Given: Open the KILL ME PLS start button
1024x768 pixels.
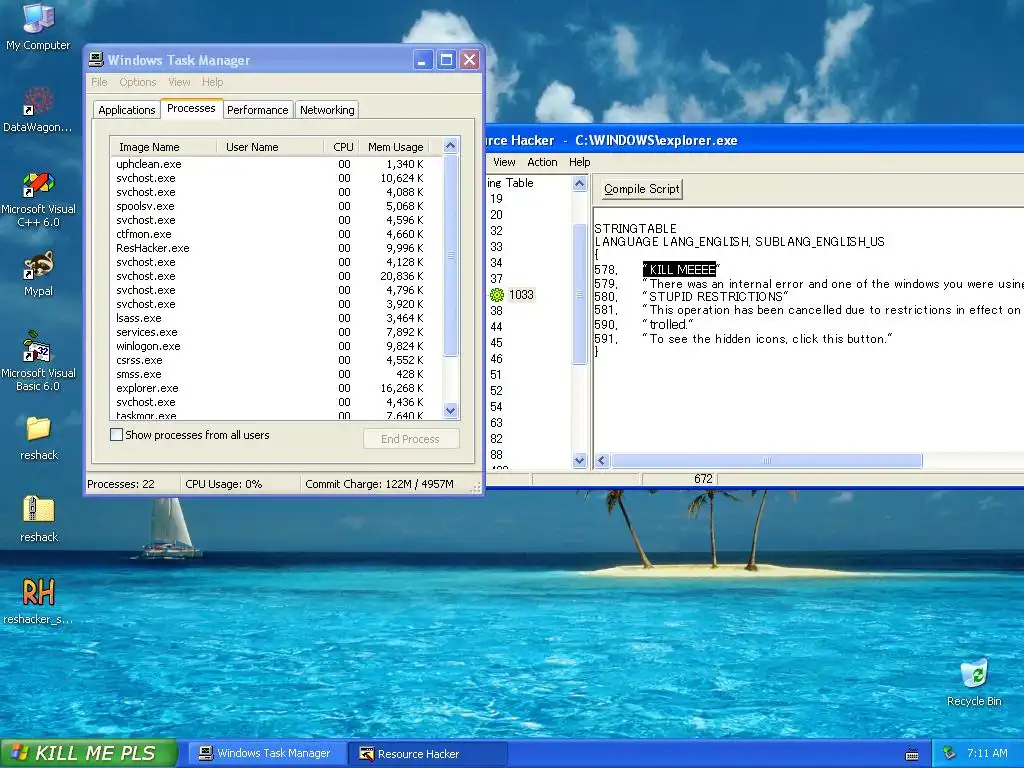Looking at the screenshot, I should 89,753.
